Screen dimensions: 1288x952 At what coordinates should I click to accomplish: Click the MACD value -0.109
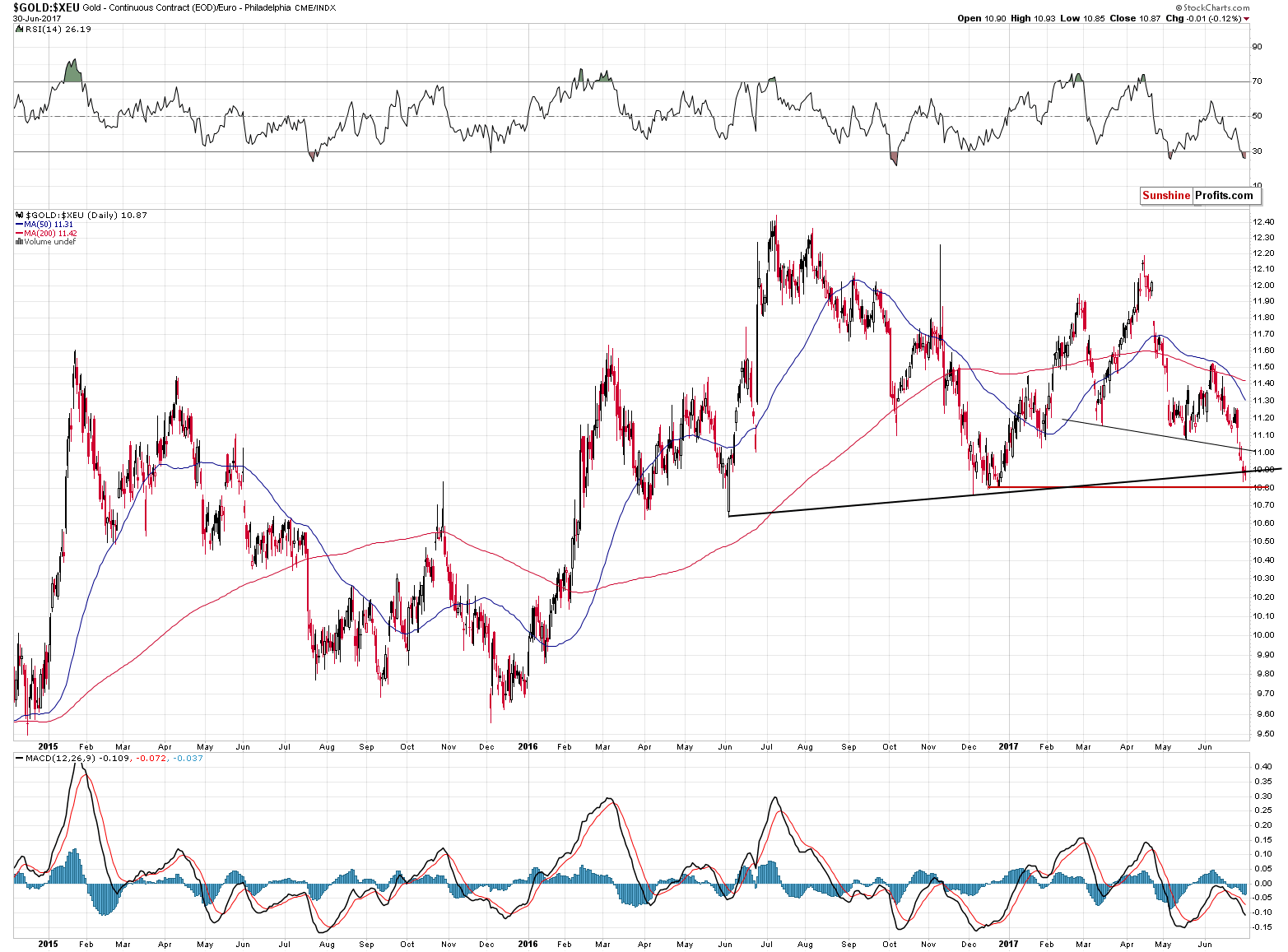[115, 758]
